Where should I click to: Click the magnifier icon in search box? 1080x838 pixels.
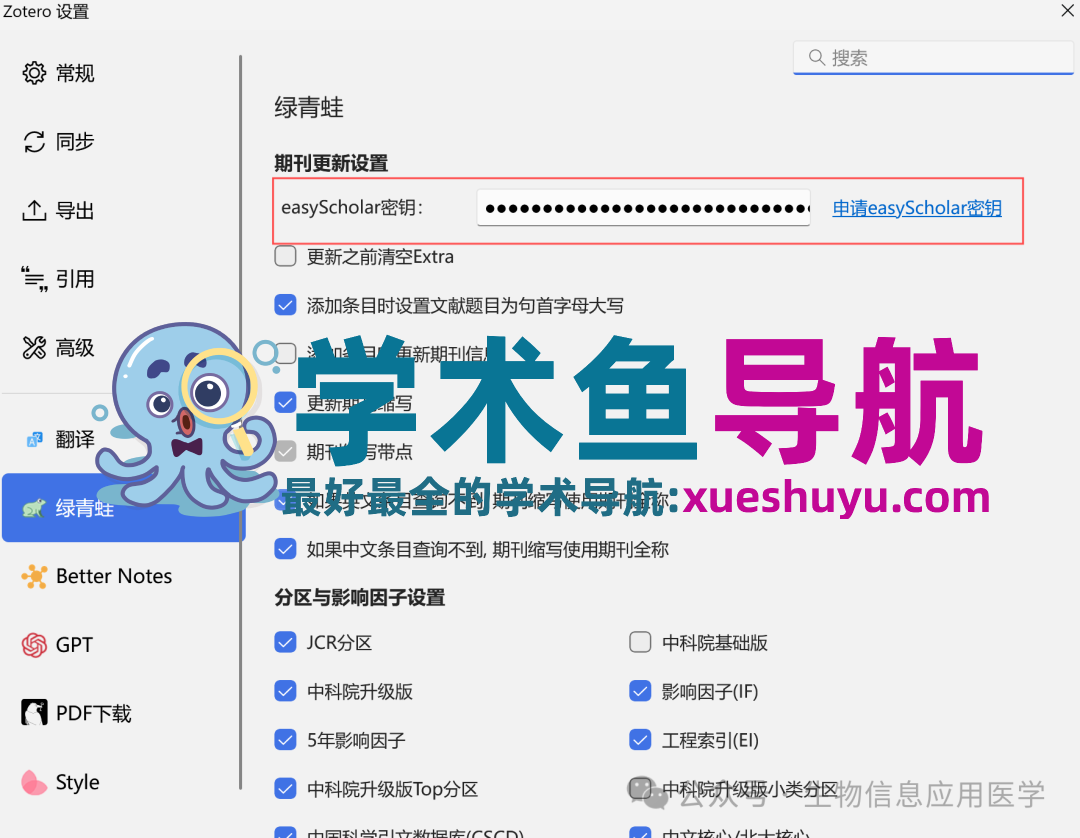pyautogui.click(x=817, y=57)
